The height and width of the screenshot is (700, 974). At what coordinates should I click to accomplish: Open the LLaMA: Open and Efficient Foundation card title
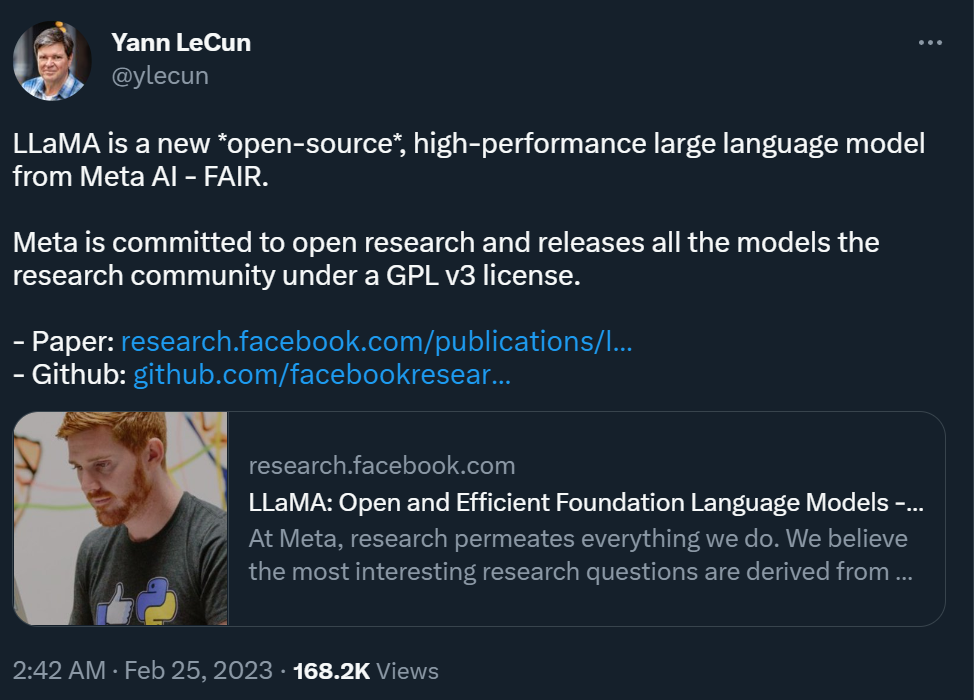[x=585, y=502]
